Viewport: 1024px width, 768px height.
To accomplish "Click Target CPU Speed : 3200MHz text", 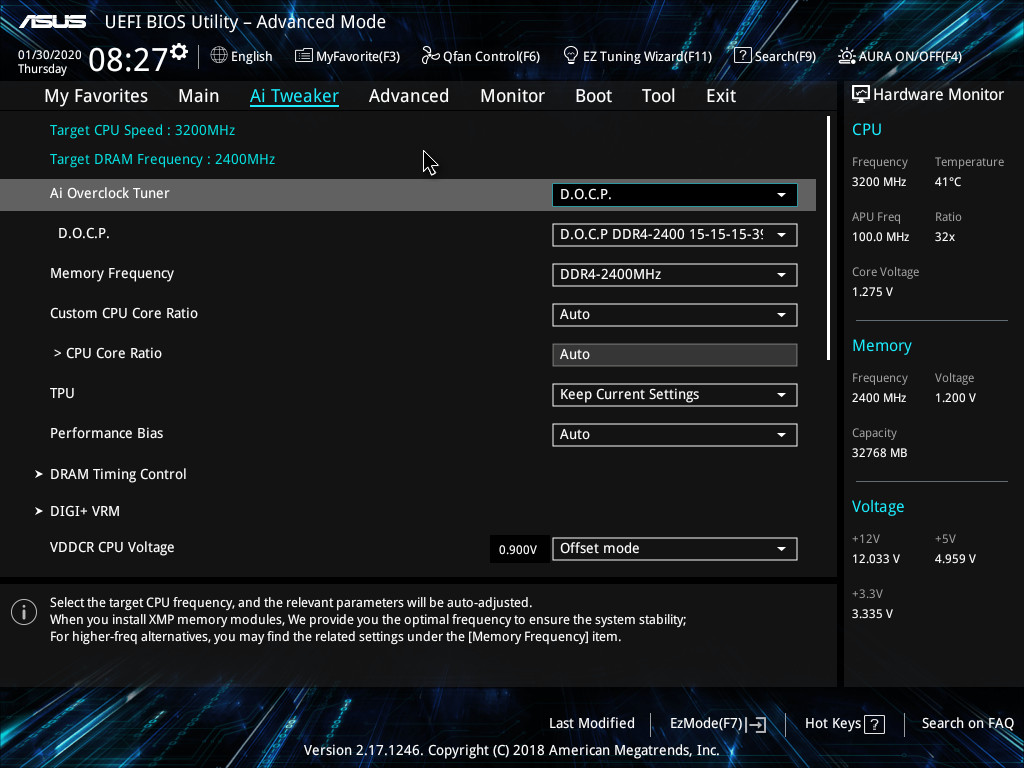I will (142, 130).
